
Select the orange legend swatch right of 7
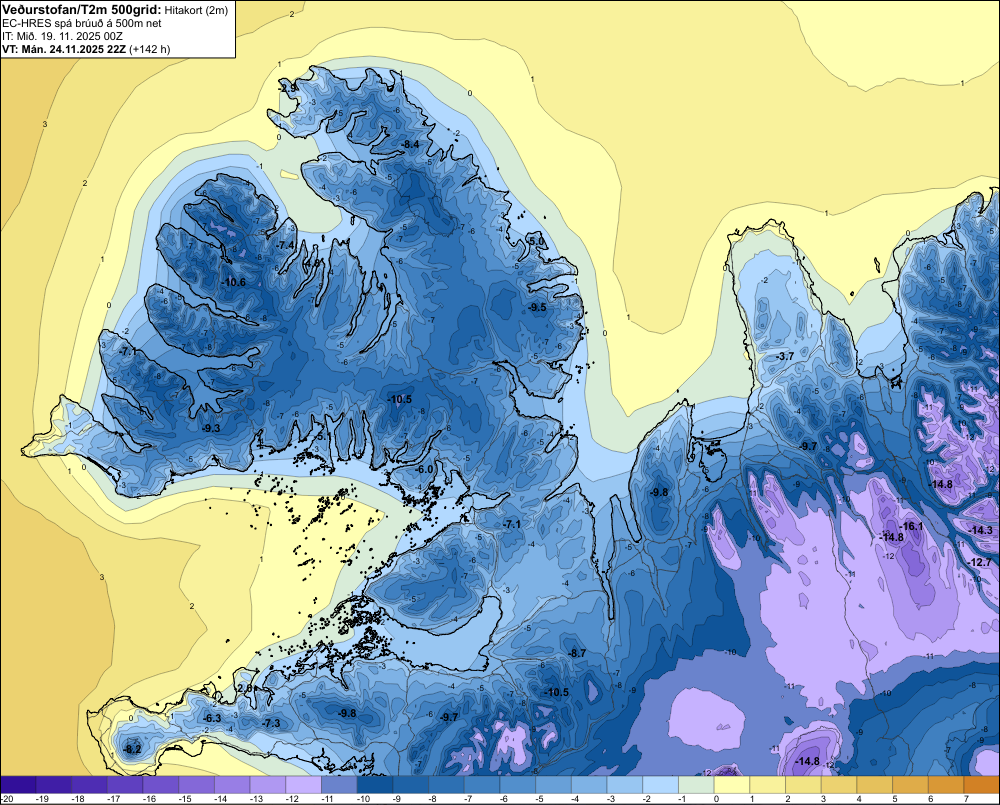point(982,785)
